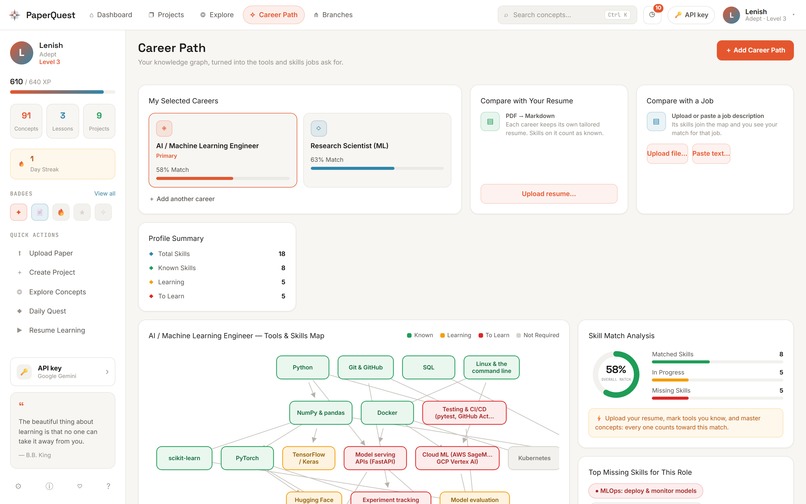
Task: Click the Upload Paper icon in Quick Actions
Action: [20, 253]
